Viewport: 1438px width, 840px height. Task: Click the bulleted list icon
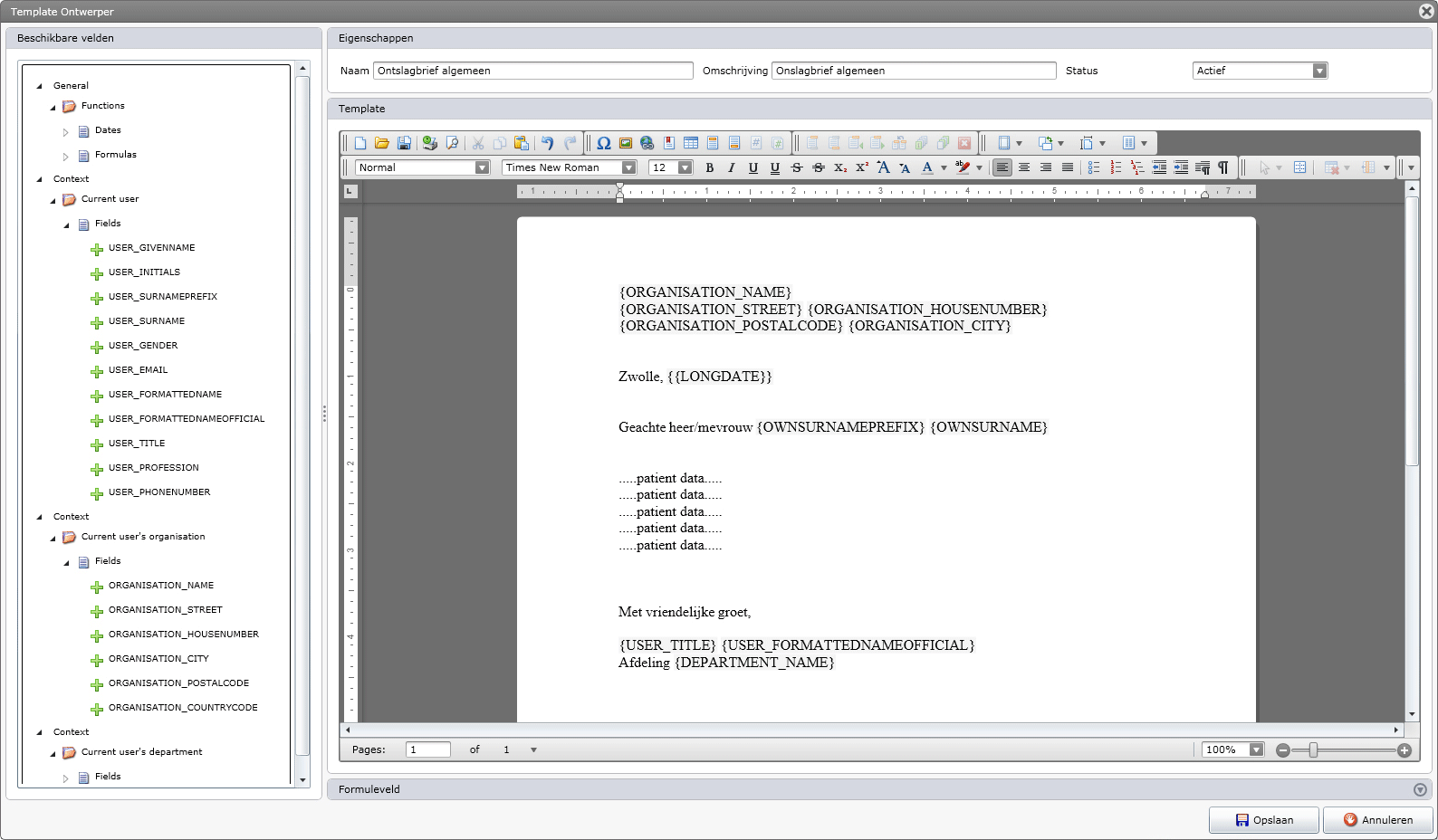(1094, 167)
